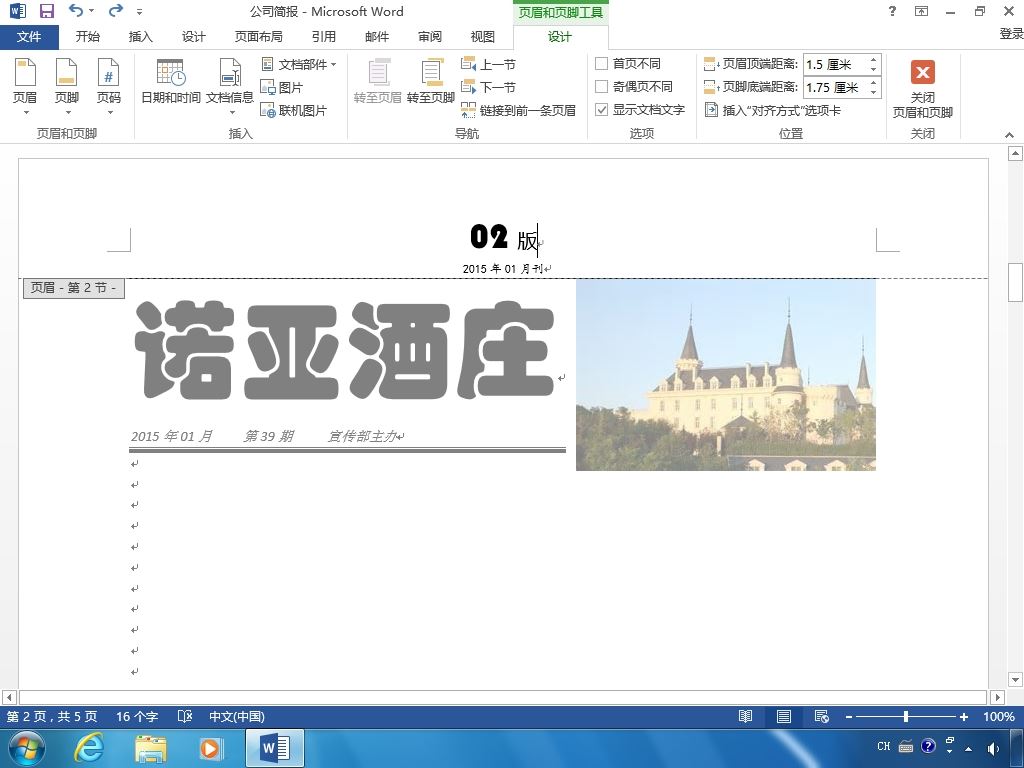The width and height of the screenshot is (1024, 768).
Task: Click vertical scrollbar up arrow
Action: tap(1015, 153)
